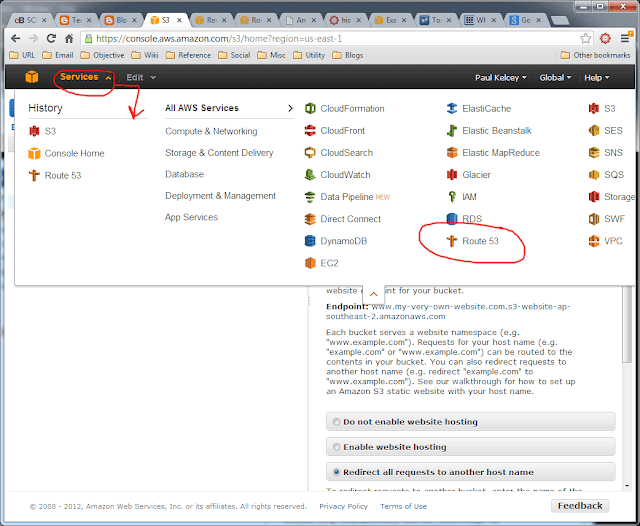
Task: Open SQS service icon
Action: point(594,175)
